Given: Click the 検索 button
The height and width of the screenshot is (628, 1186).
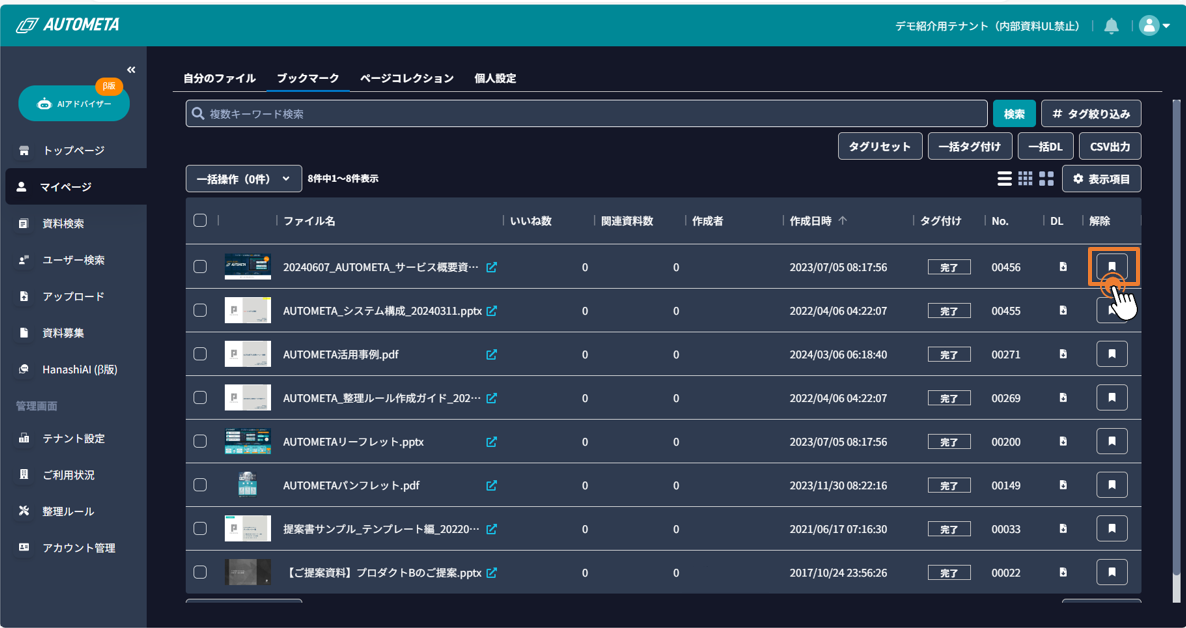Looking at the screenshot, I should pos(1014,113).
